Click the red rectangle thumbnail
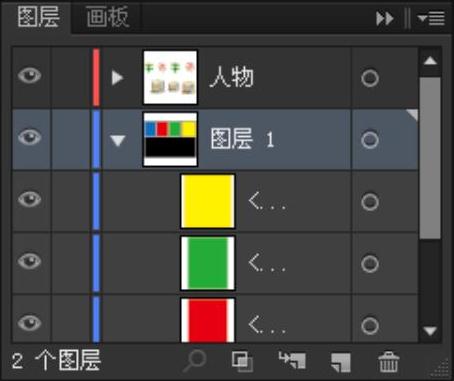Screen dimensions: 454x381 208,320
